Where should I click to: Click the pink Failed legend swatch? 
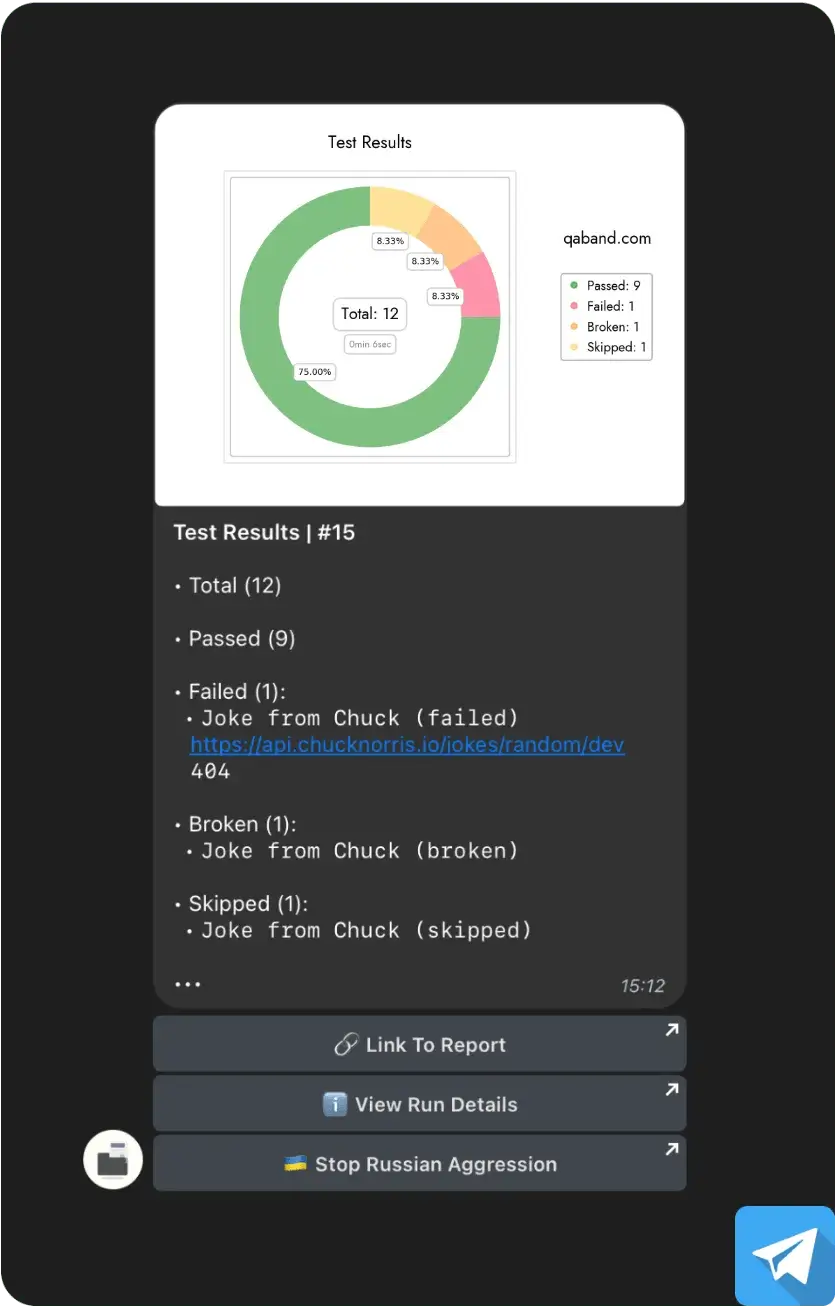[574, 307]
